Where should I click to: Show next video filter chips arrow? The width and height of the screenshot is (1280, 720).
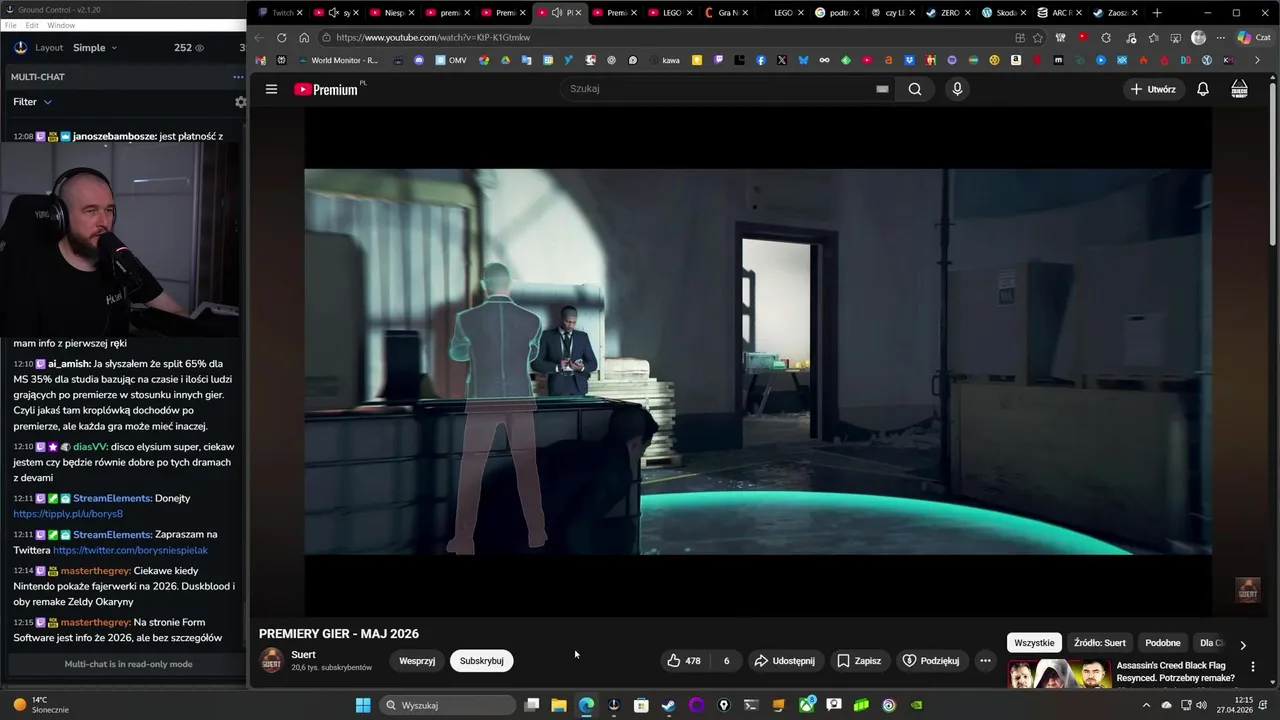[1243, 645]
